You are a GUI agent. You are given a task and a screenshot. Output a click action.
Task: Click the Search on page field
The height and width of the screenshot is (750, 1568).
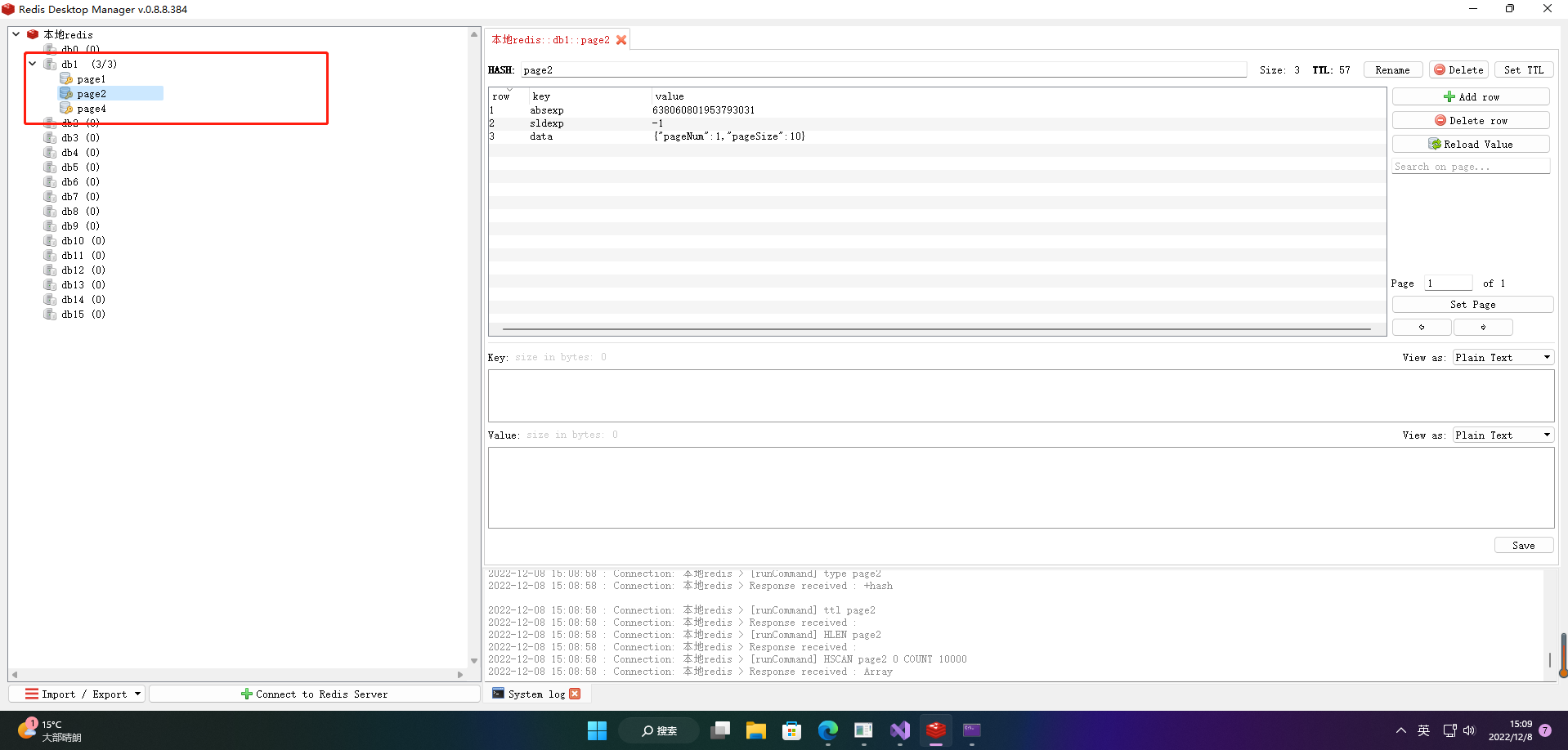tap(1471, 167)
